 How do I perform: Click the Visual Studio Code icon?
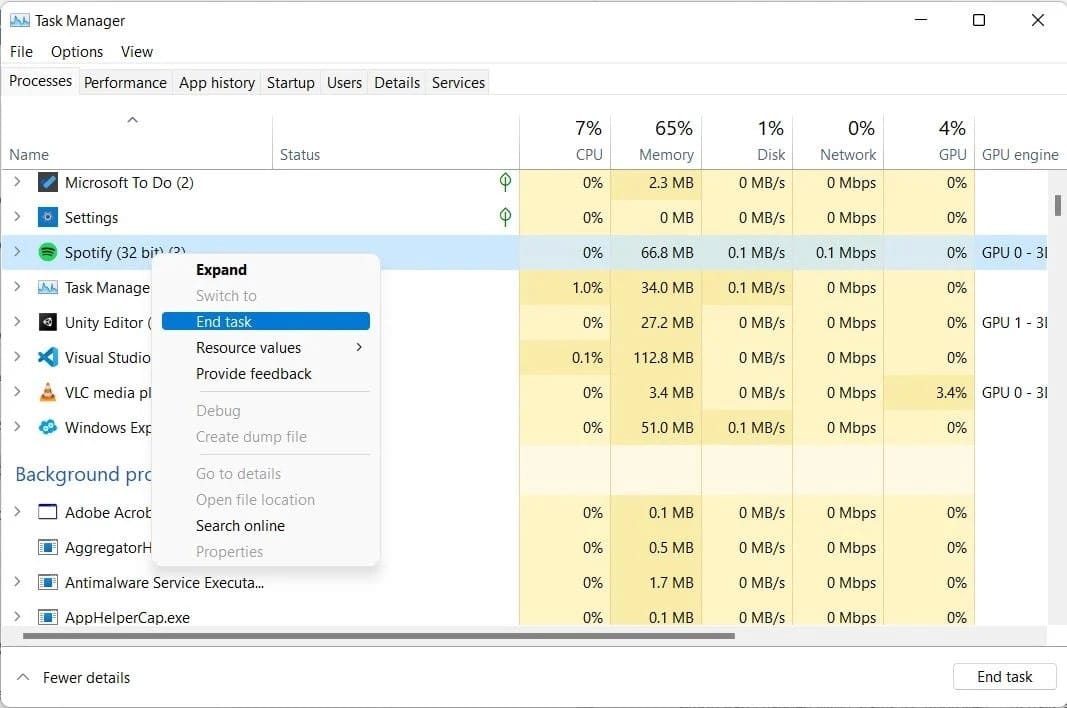pyautogui.click(x=47, y=357)
